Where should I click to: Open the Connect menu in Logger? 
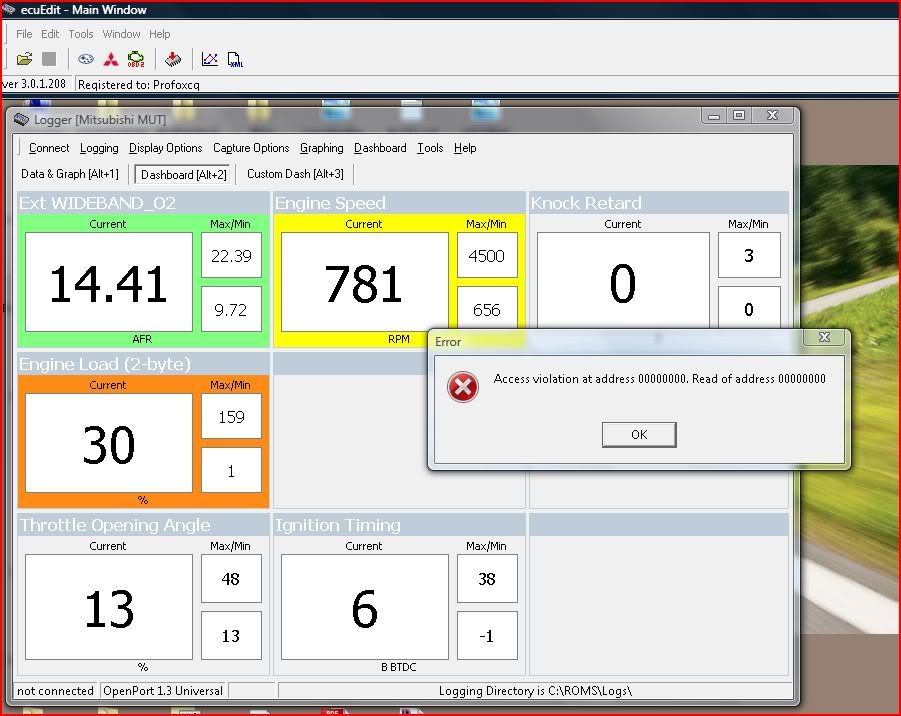(x=49, y=148)
